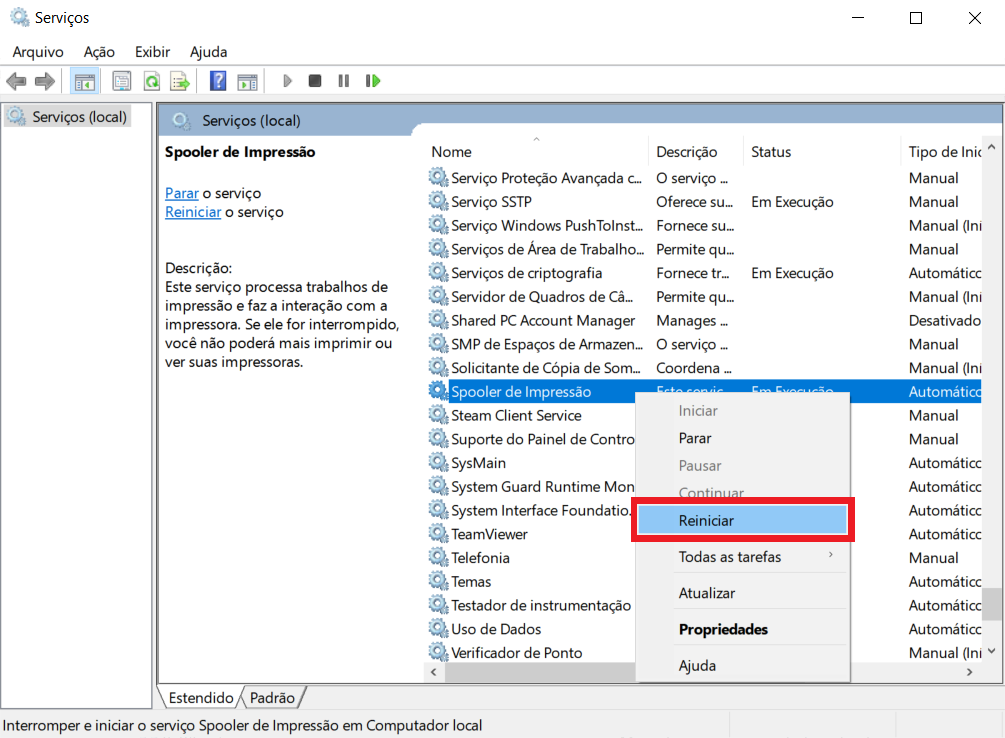Click the Reiniciar link in the description pane
Screen dimensions: 1005x738
pyautogui.click(x=192, y=212)
